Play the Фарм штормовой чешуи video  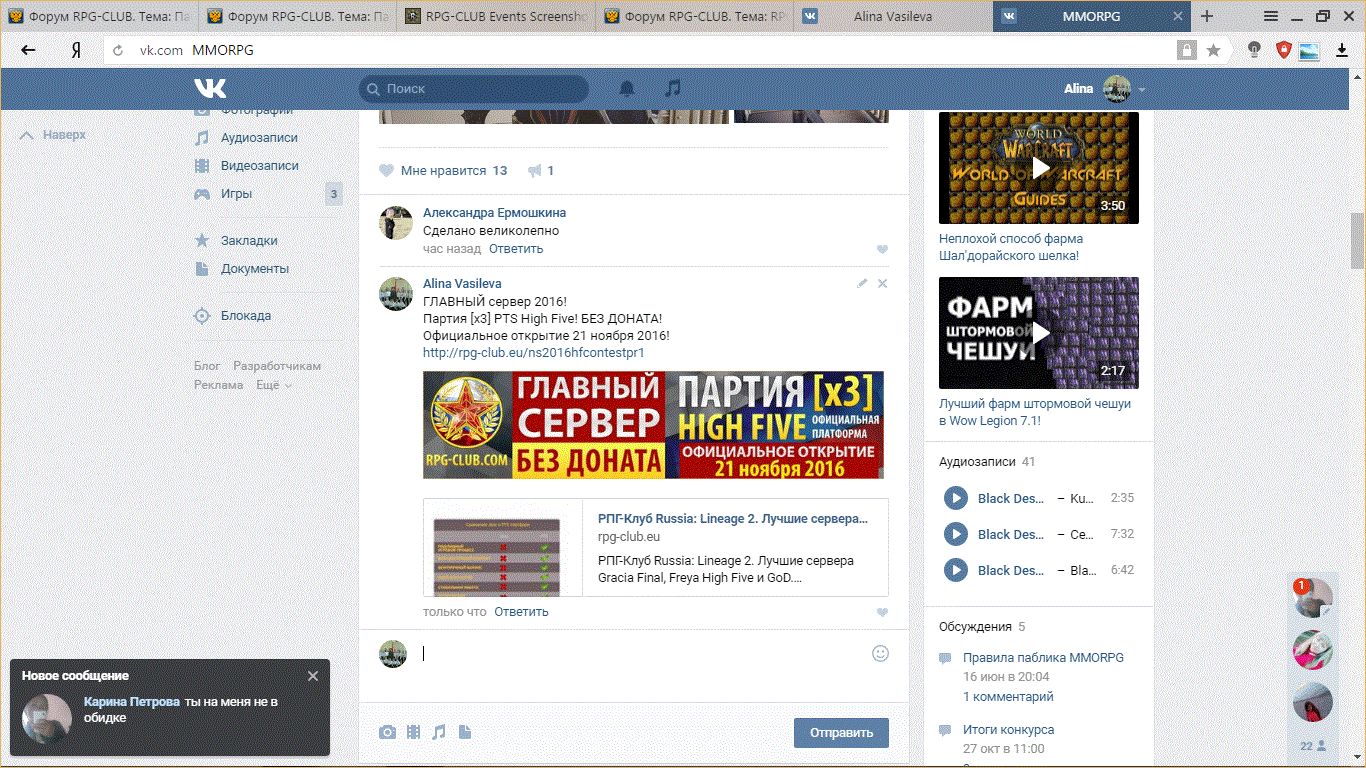tap(1039, 333)
